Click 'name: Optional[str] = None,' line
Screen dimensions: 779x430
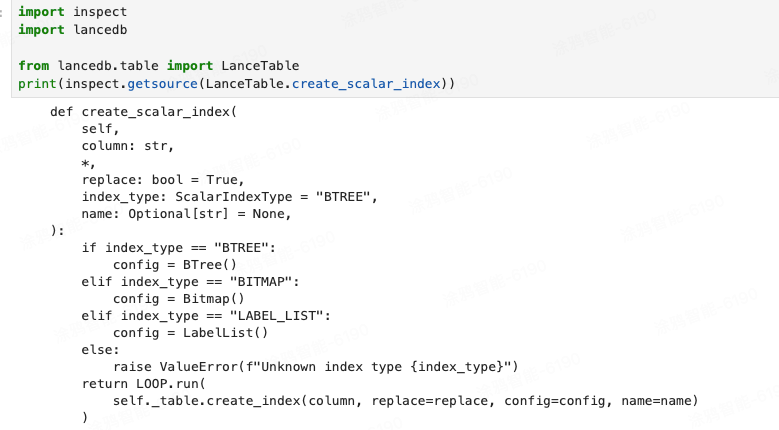click(x=186, y=214)
